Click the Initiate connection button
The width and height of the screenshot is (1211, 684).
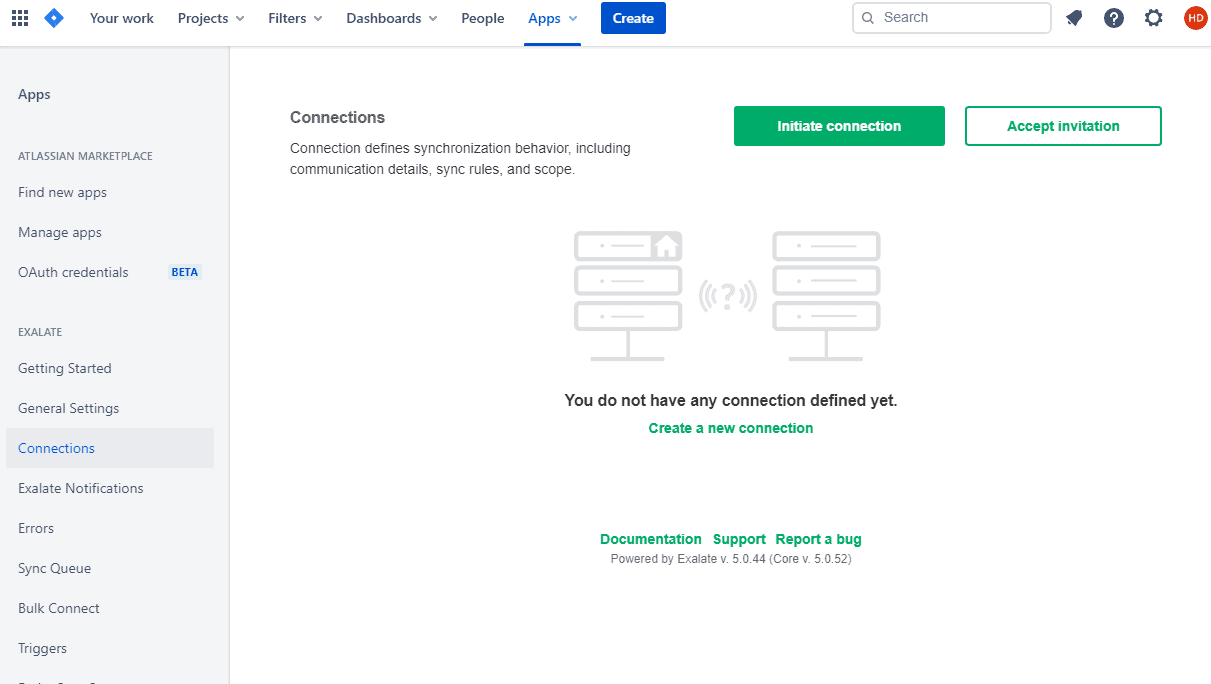tap(839, 126)
